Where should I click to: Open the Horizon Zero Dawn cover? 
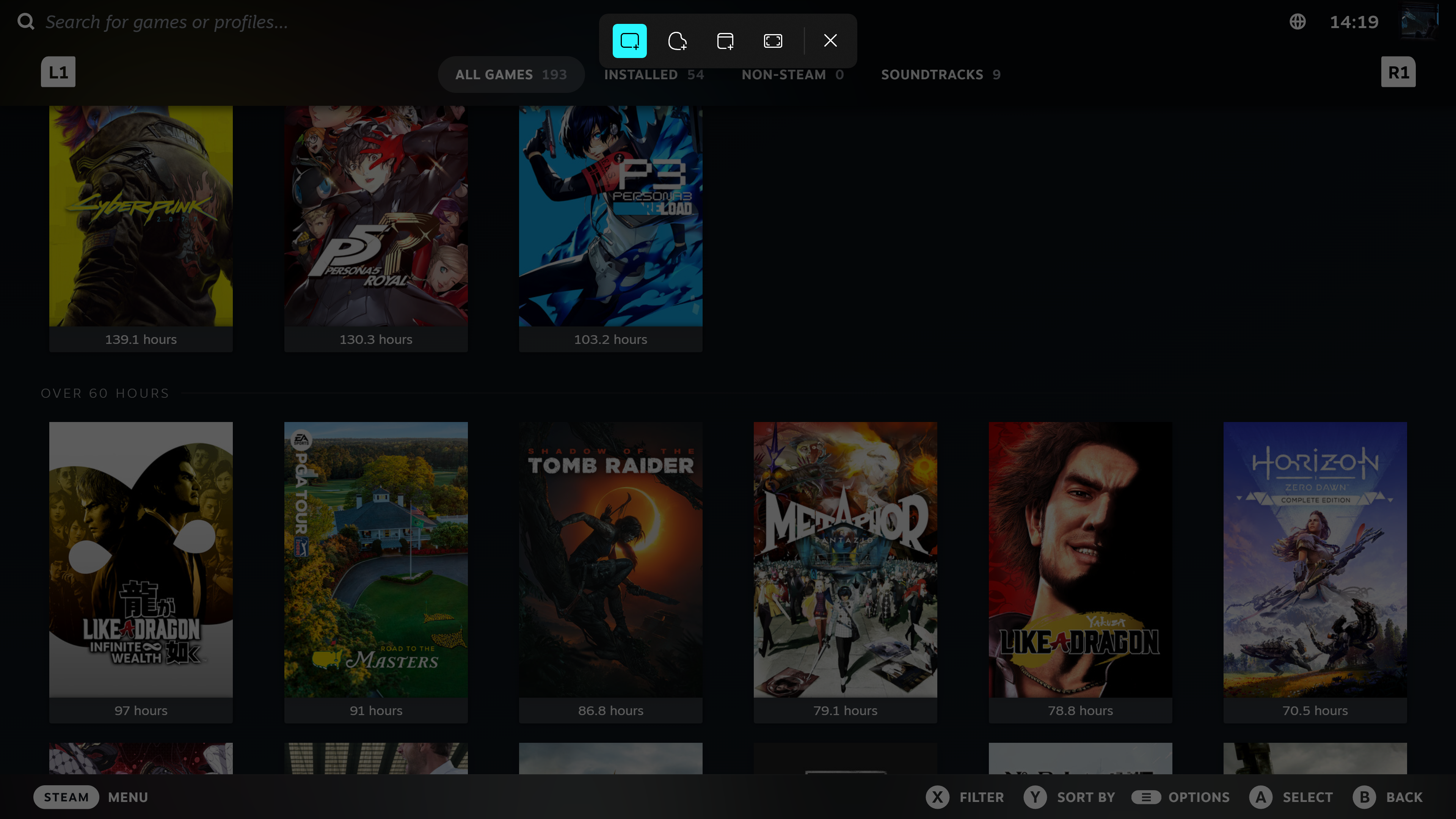pyautogui.click(x=1315, y=560)
